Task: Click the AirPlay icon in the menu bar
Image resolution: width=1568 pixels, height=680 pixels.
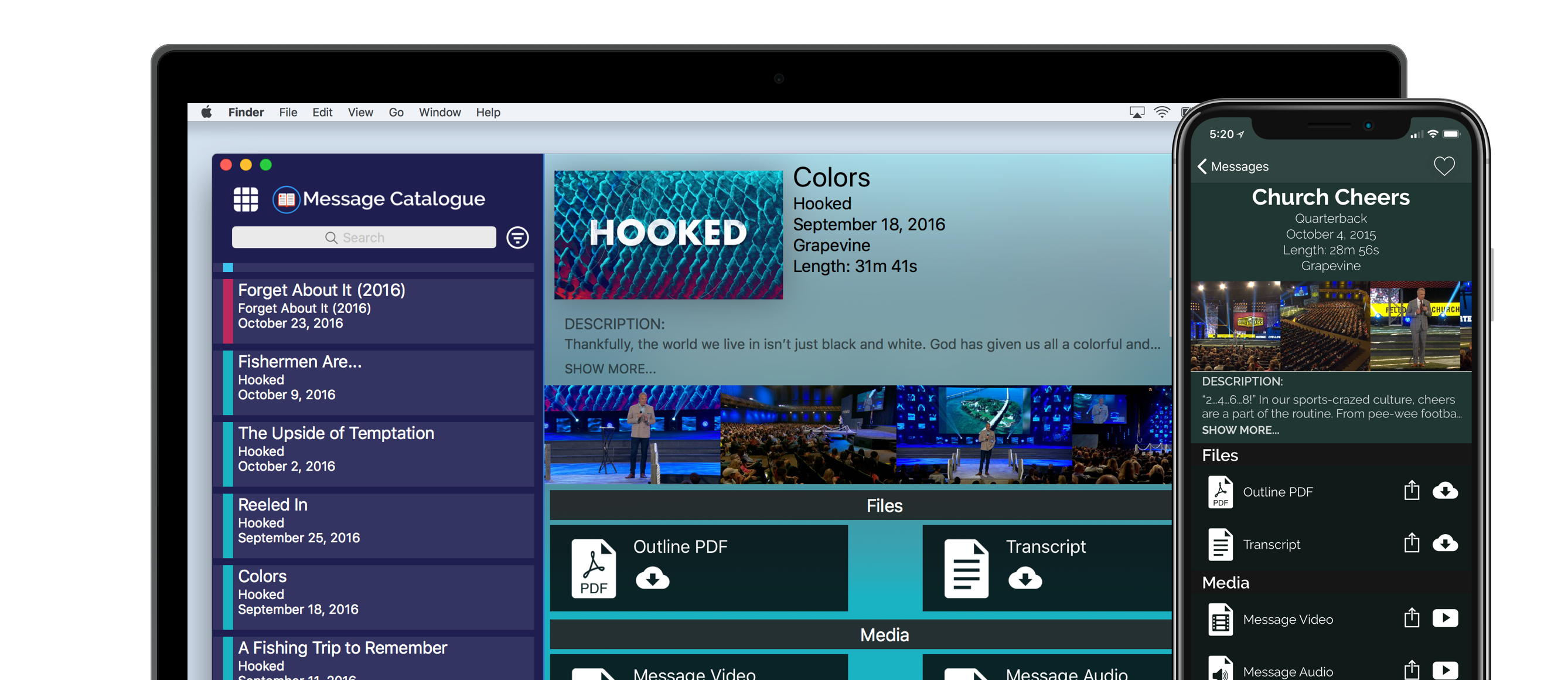Action: (1136, 112)
